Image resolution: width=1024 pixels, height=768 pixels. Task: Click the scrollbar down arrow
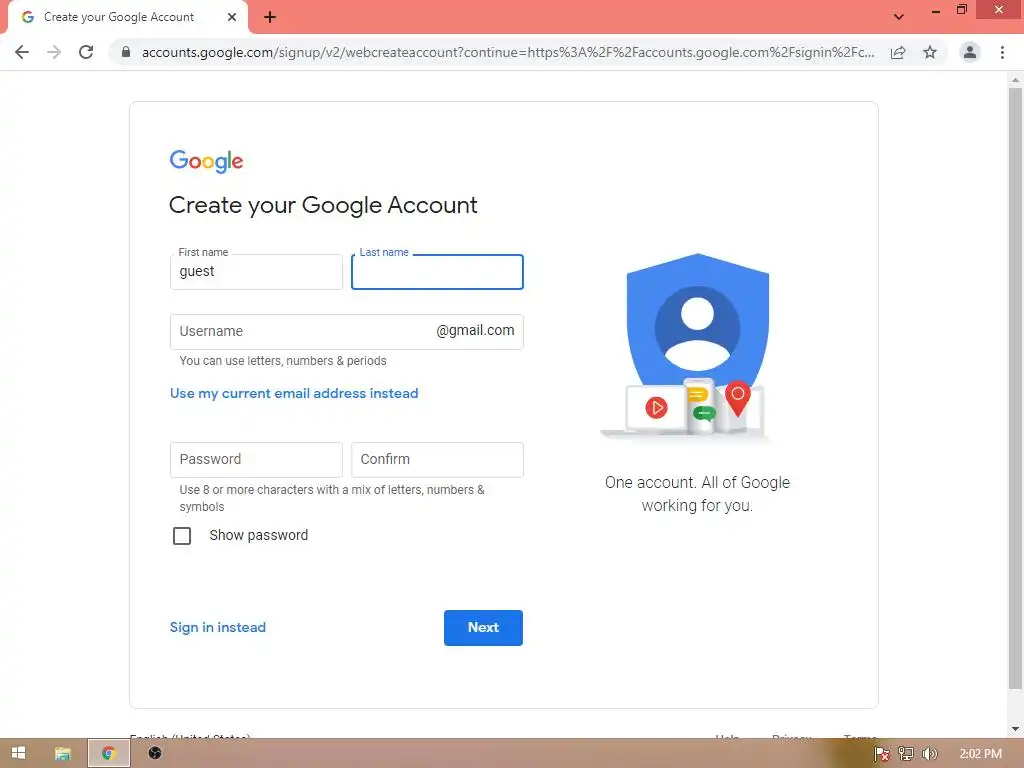tap(1016, 729)
